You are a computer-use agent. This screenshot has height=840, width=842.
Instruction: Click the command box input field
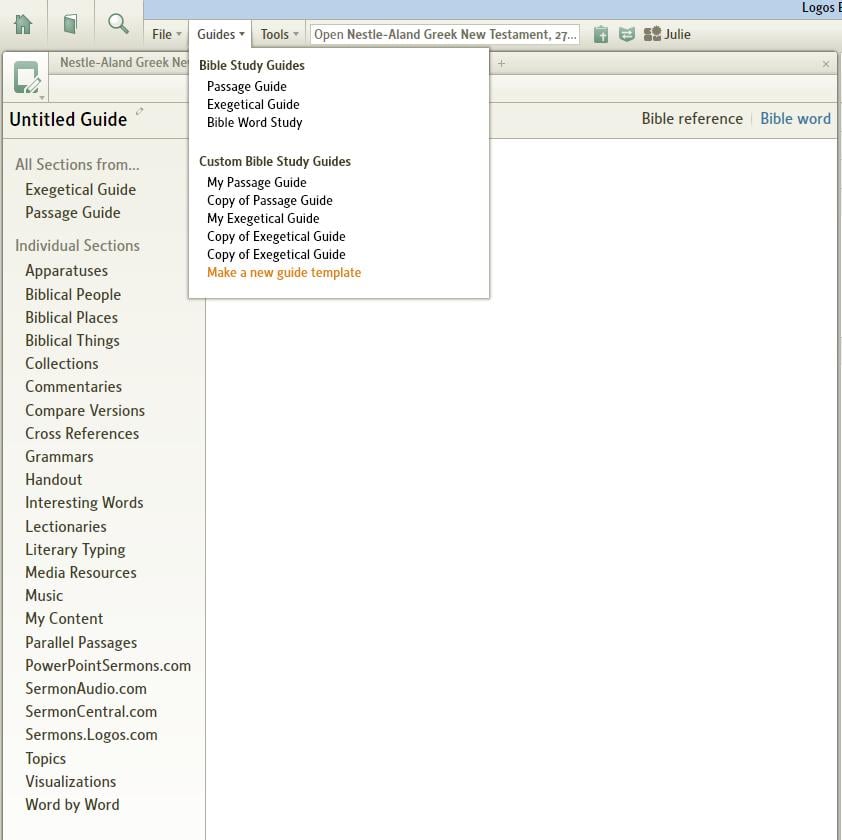coord(445,34)
